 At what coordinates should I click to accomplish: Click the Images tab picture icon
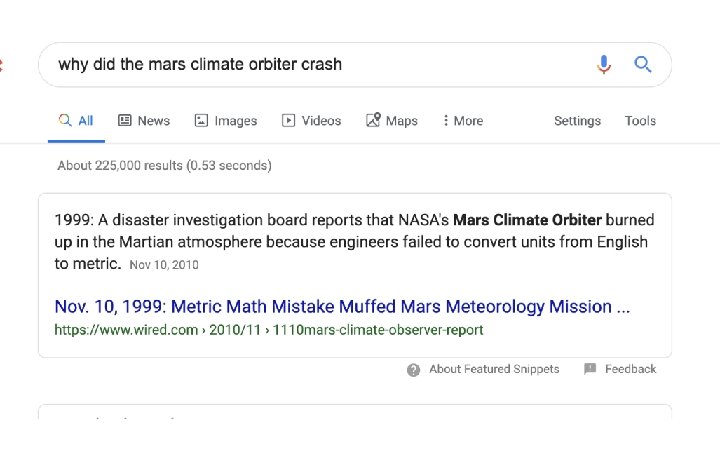click(x=201, y=121)
